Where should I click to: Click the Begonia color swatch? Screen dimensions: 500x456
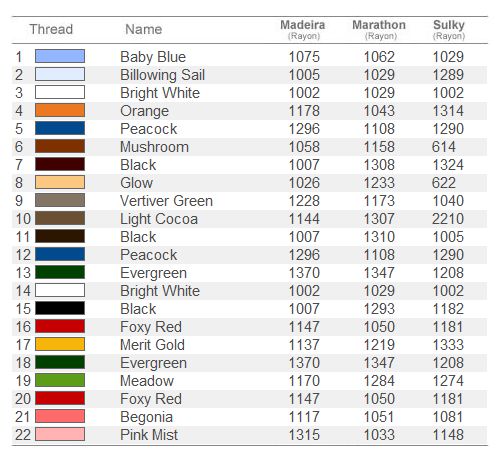pyautogui.click(x=60, y=416)
